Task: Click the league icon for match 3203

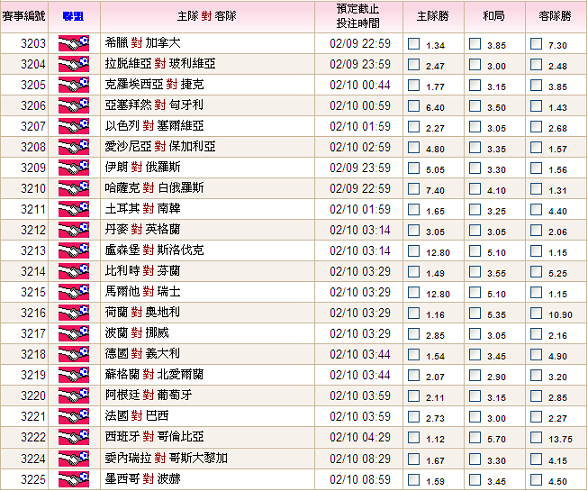Action: (74, 44)
